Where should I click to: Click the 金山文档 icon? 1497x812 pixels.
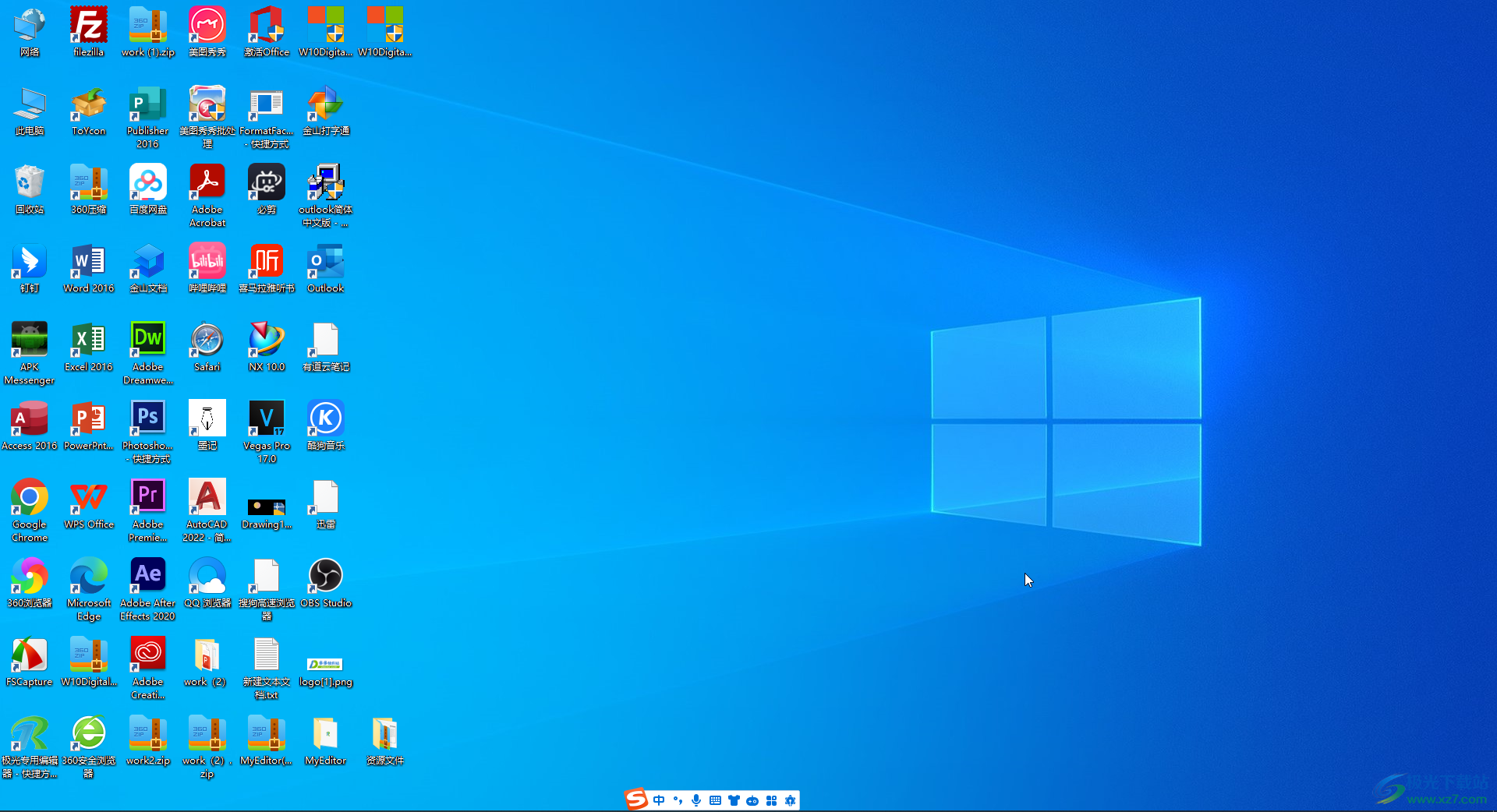[147, 262]
